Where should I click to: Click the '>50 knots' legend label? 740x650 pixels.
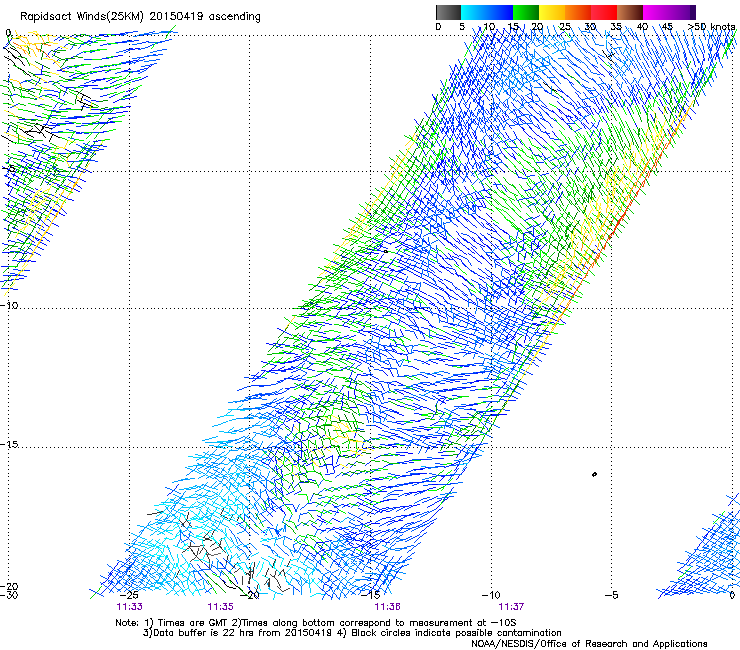tap(711, 27)
